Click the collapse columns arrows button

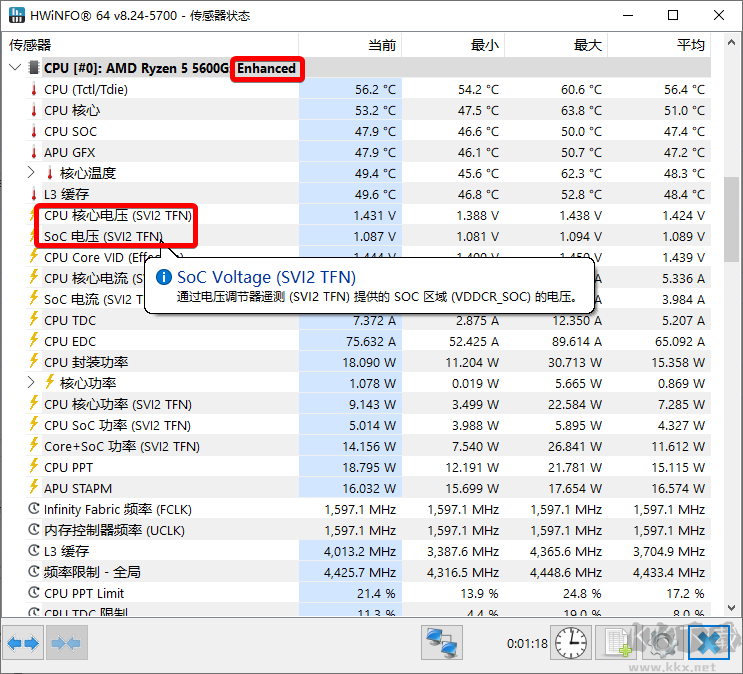65,642
